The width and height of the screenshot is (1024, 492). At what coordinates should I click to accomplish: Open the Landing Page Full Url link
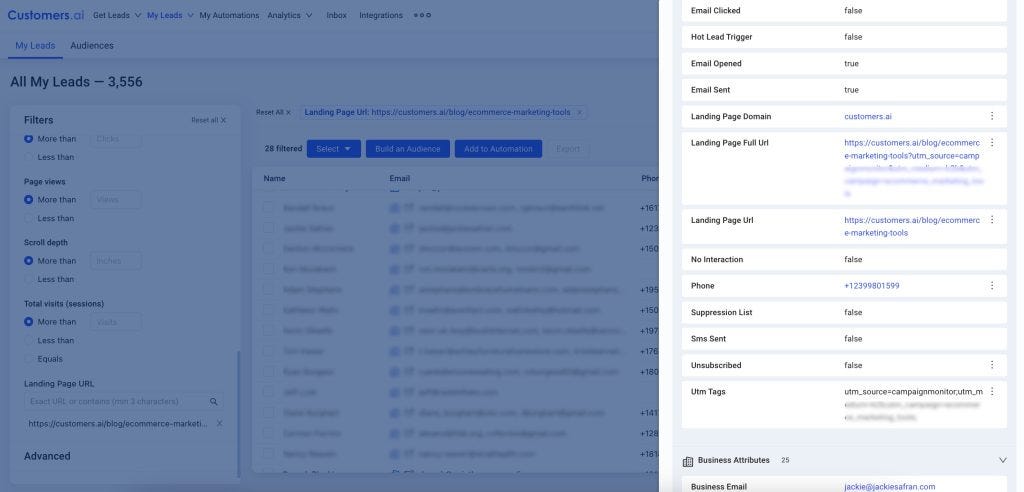pyautogui.click(x=912, y=168)
